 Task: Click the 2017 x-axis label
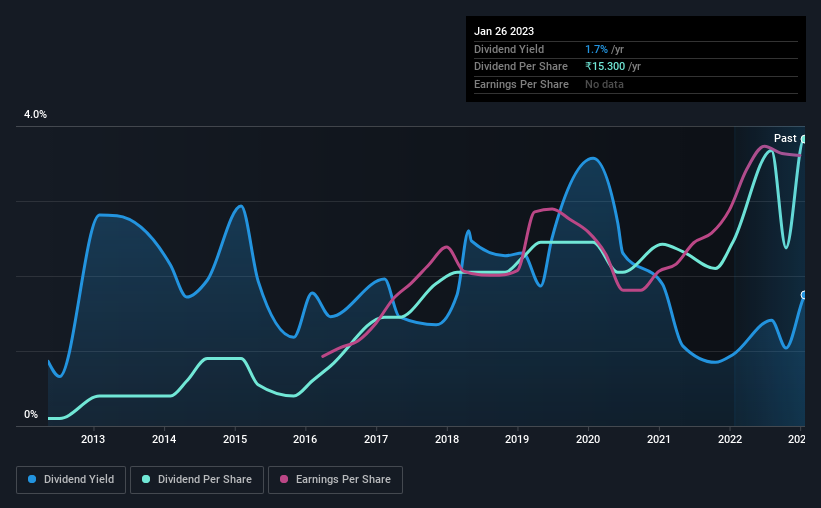pyautogui.click(x=376, y=439)
